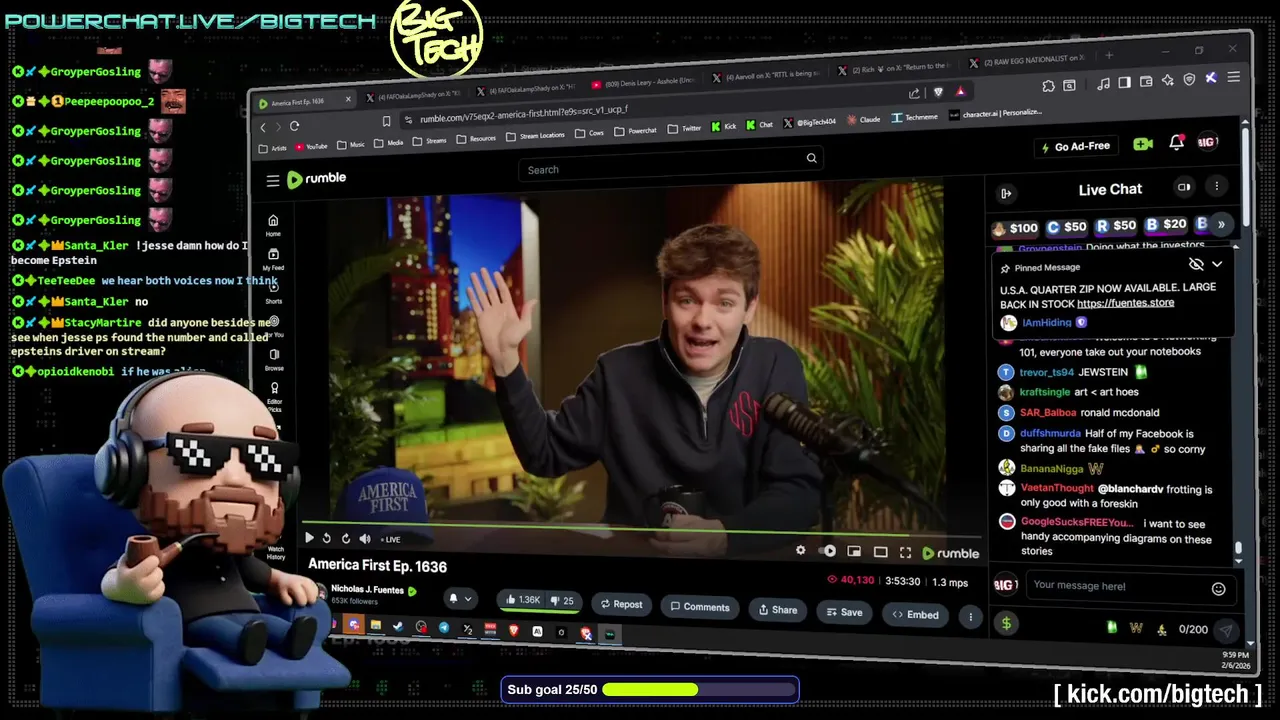Enable picture-in-picture mode
Image resolution: width=1280 pixels, height=720 pixels.
[854, 551]
